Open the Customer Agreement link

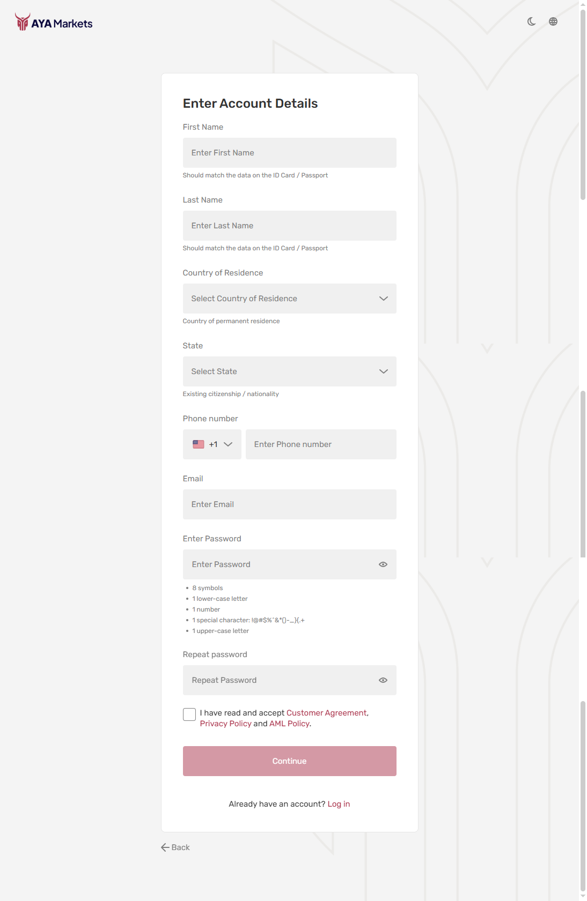pyautogui.click(x=326, y=713)
